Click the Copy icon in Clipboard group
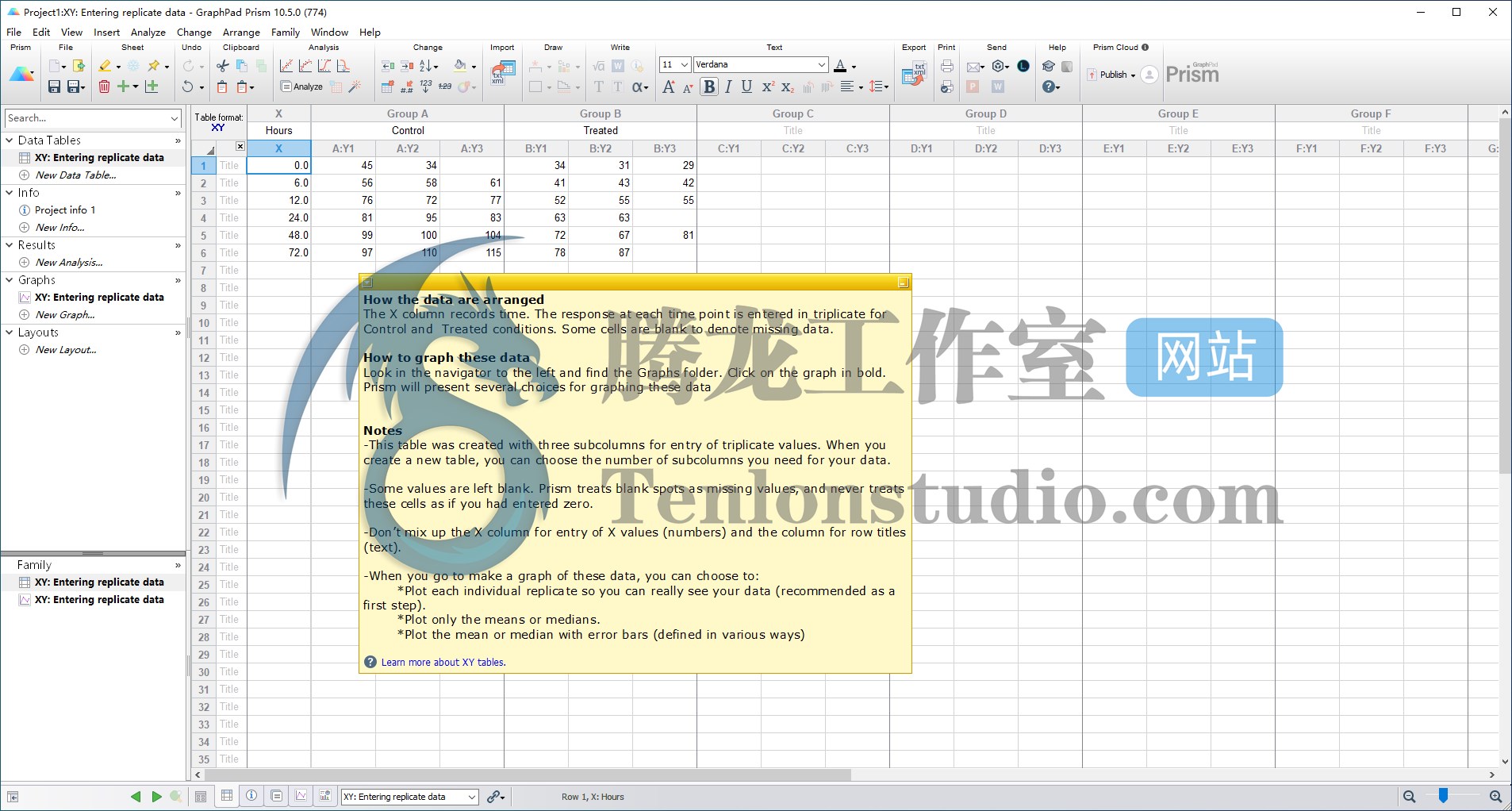Image resolution: width=1512 pixels, height=811 pixels. (x=242, y=66)
